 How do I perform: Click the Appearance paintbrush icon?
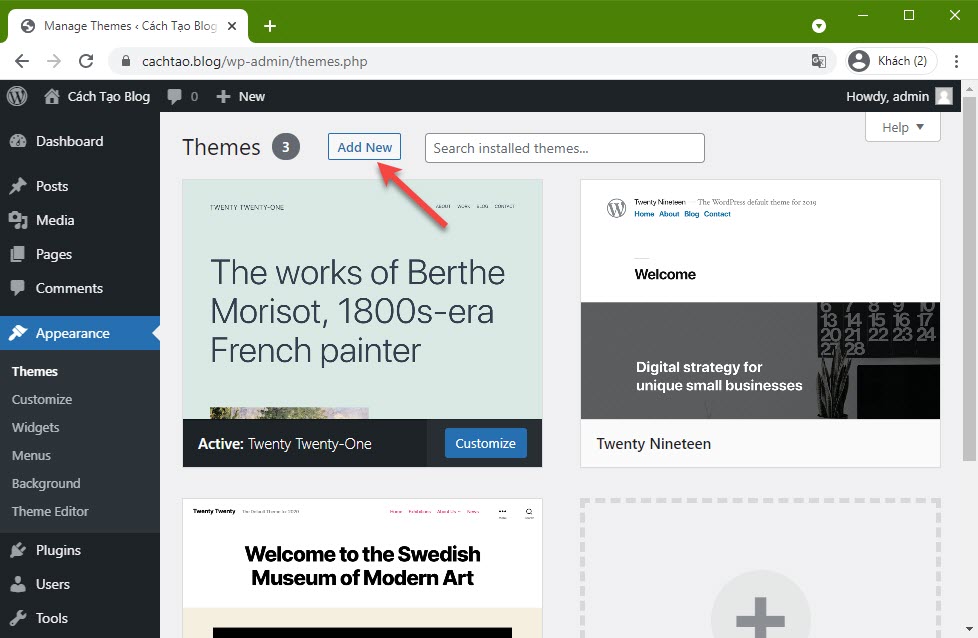tap(18, 333)
